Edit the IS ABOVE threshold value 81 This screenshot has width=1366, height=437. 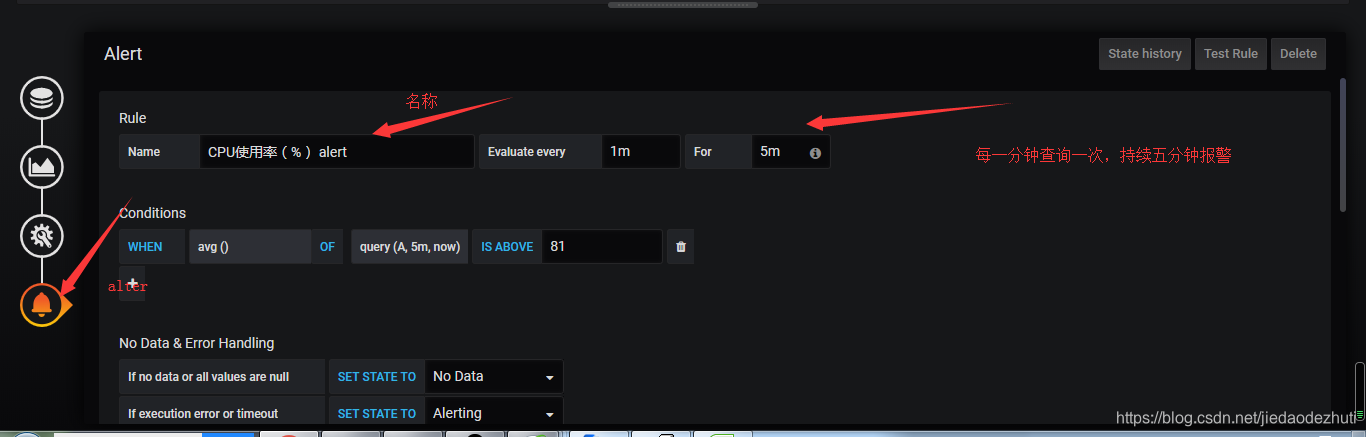point(602,246)
